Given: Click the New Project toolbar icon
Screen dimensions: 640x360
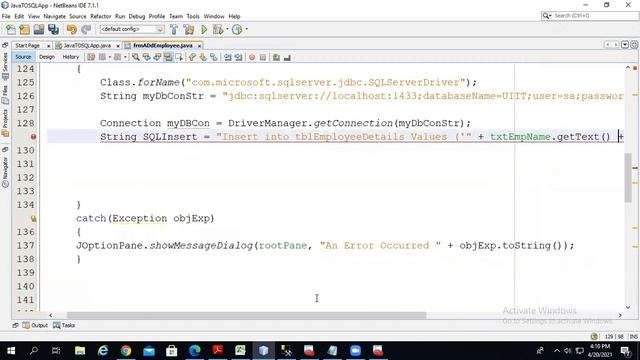Looking at the screenshot, I should click(24, 29).
